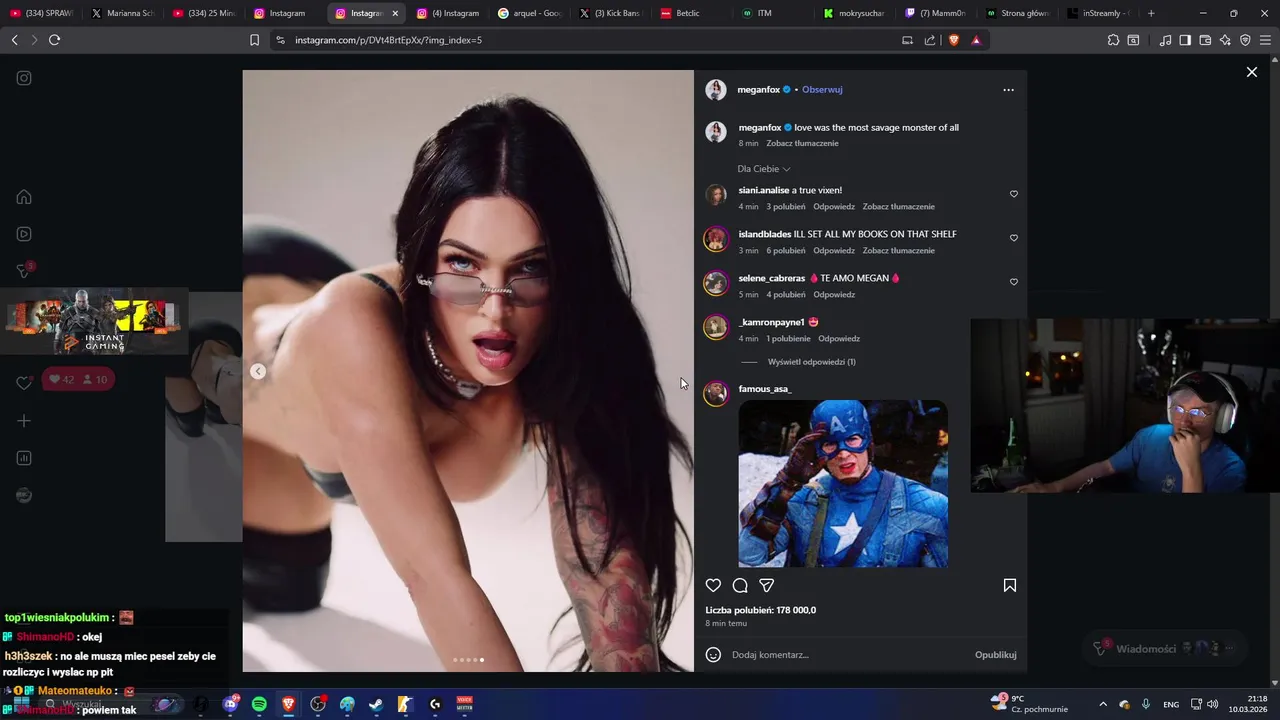Image resolution: width=1280 pixels, height=720 pixels.
Task: Open the share page icon in address bar
Action: [x=930, y=40]
